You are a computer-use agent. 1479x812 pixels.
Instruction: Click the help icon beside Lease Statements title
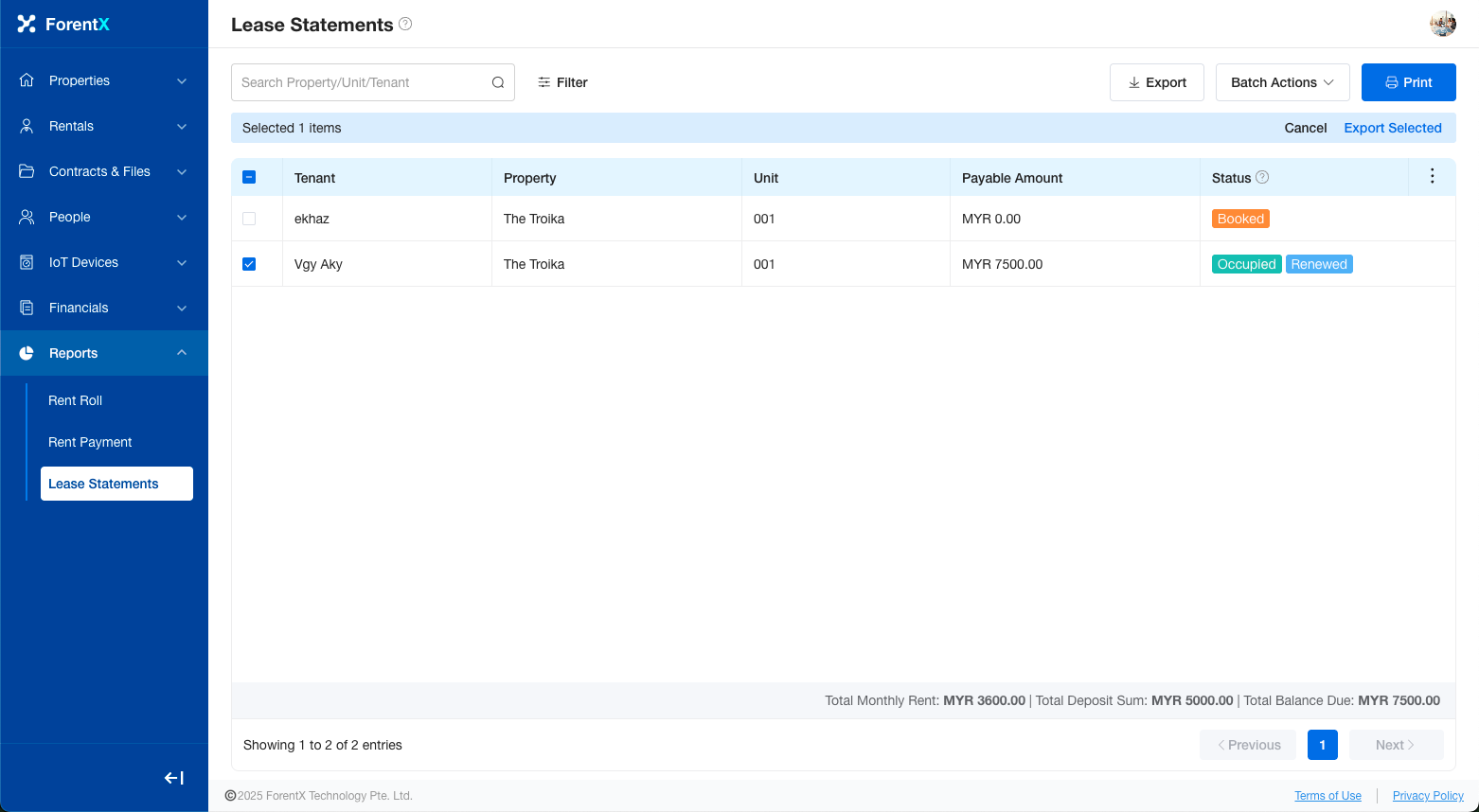405,24
